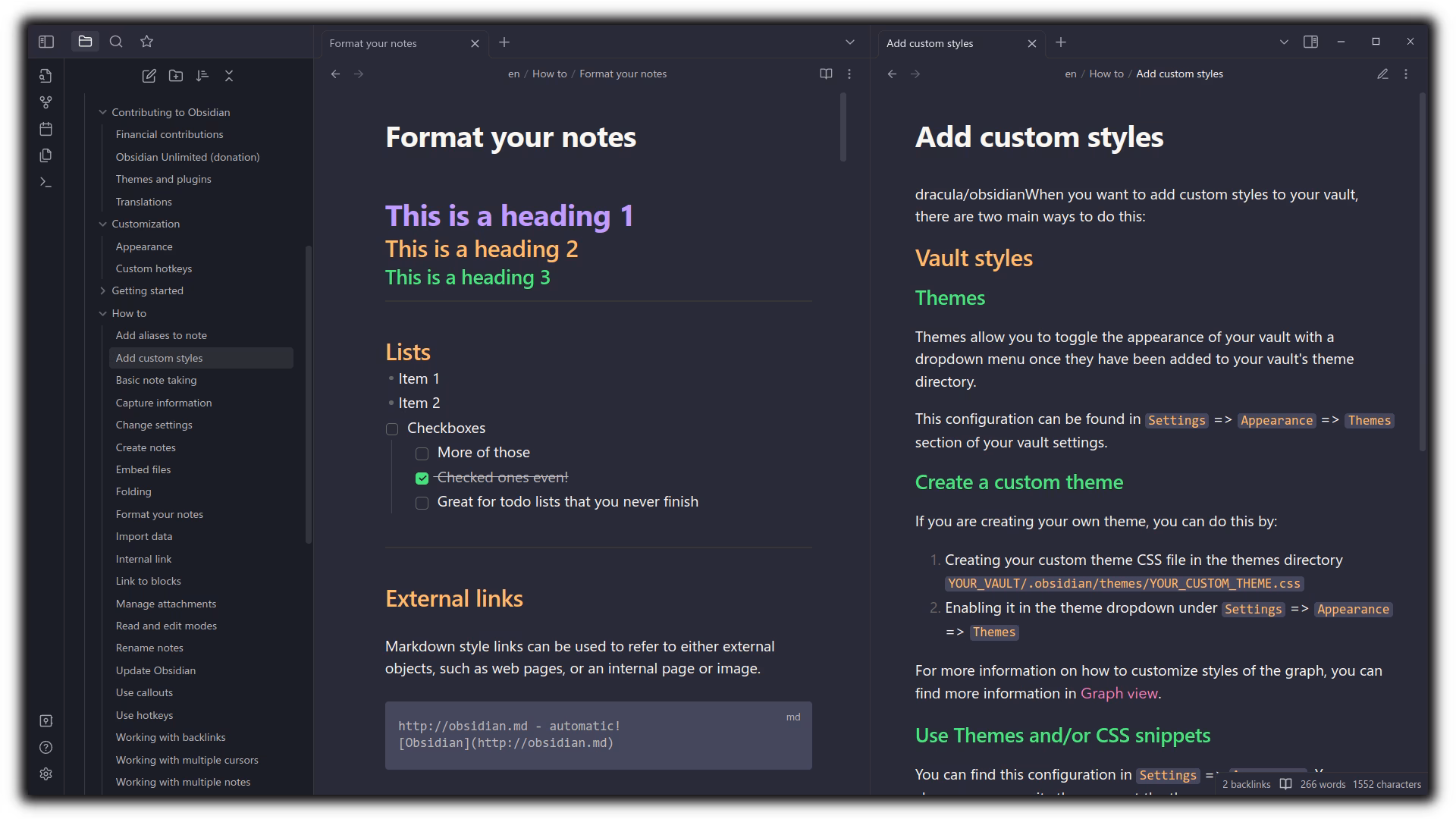Change file sort order icon
Screen dimensions: 1456x819
pos(202,76)
